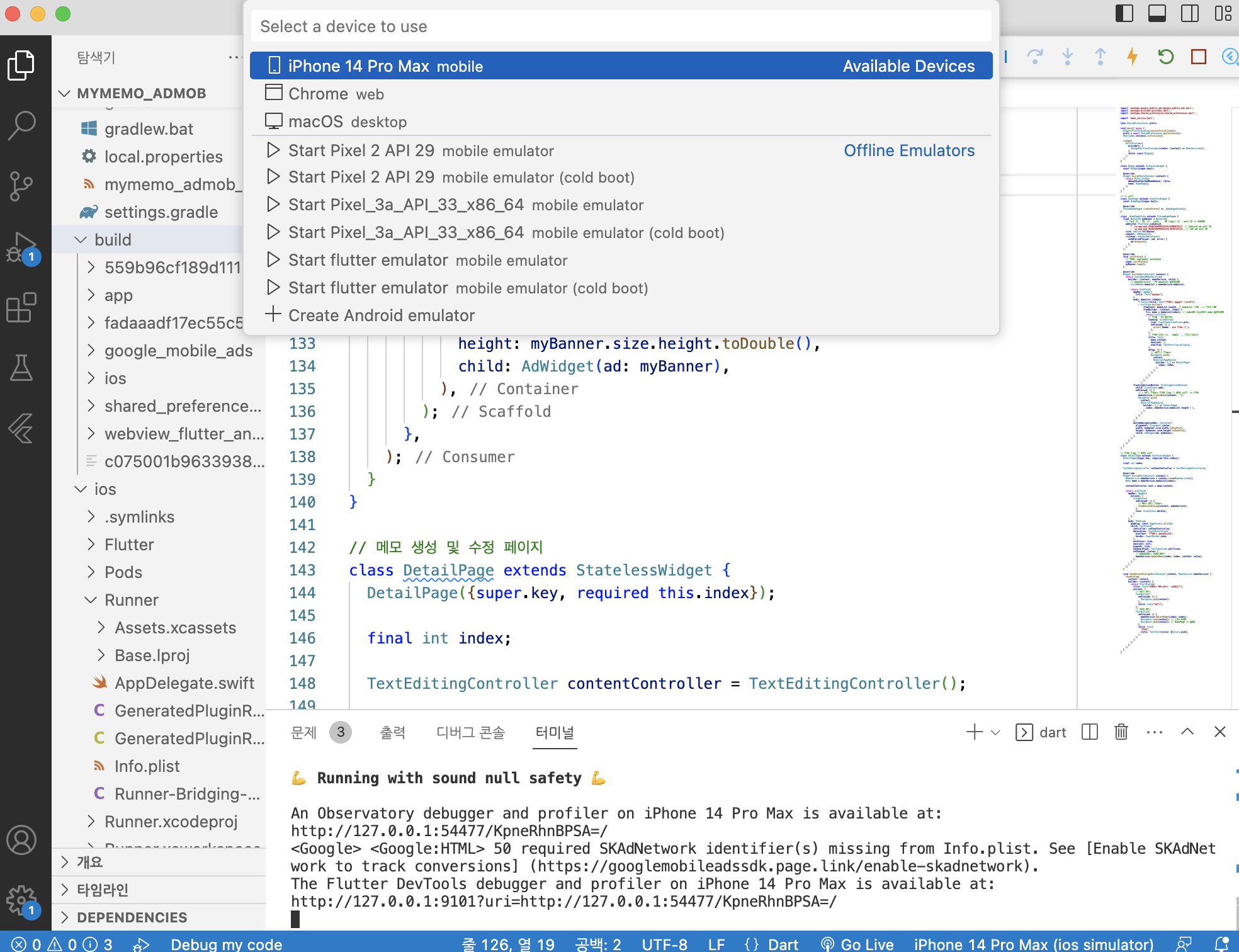Open the Run and Debug view
Screen dimensions: 1239x952
coord(21,247)
